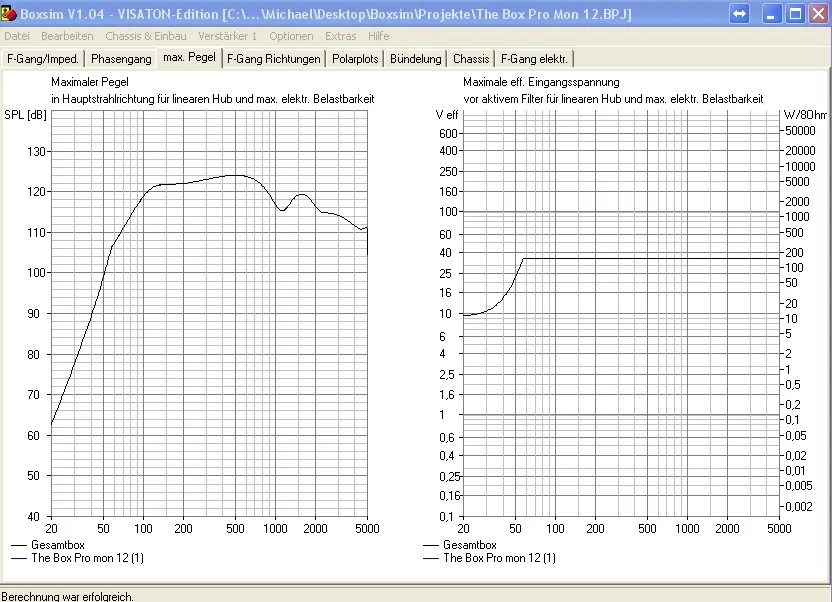Viewport: 832px width, 602px height.
Task: Select the max. Pegel tab
Action: (x=189, y=58)
